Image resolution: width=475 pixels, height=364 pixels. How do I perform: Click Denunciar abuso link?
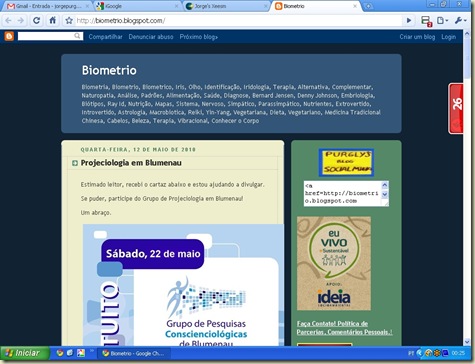151,37
